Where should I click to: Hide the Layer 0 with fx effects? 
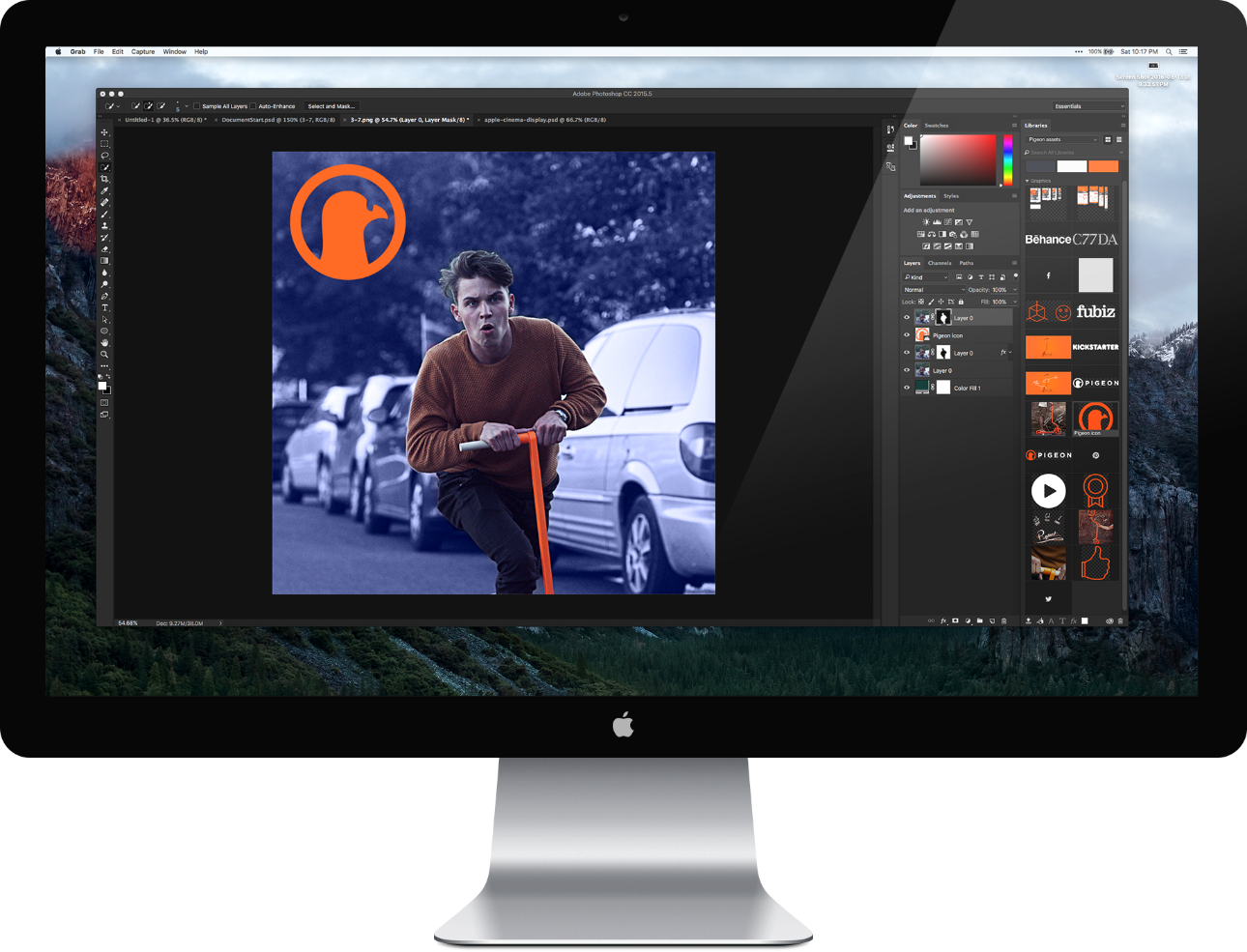tap(907, 353)
